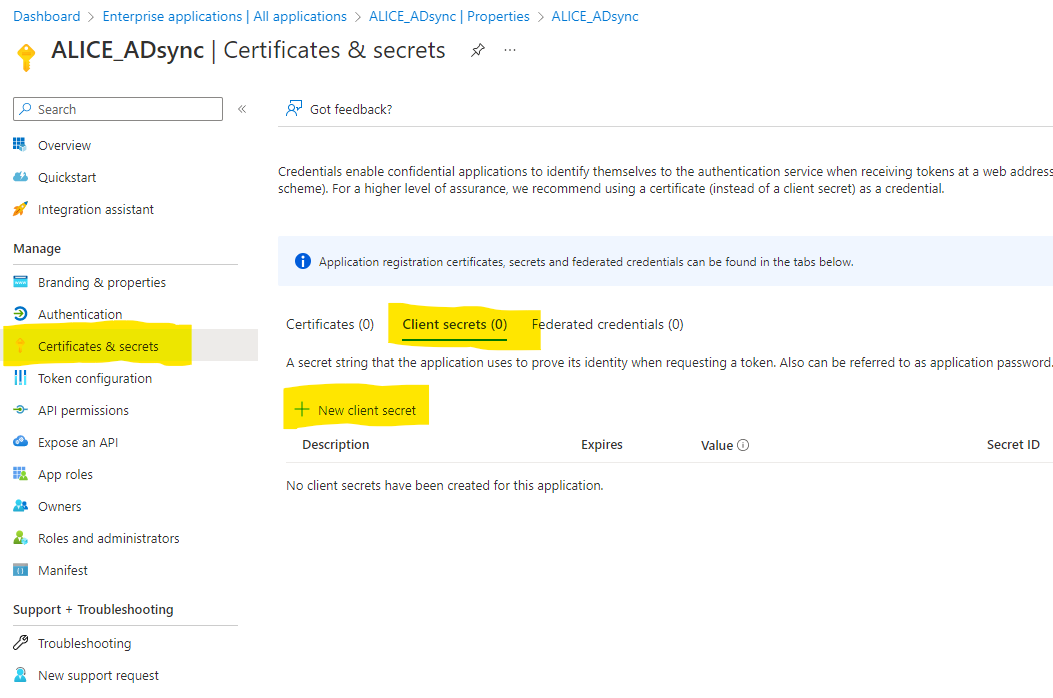Open Branding & properties
The width and height of the screenshot is (1053, 698).
click(101, 282)
